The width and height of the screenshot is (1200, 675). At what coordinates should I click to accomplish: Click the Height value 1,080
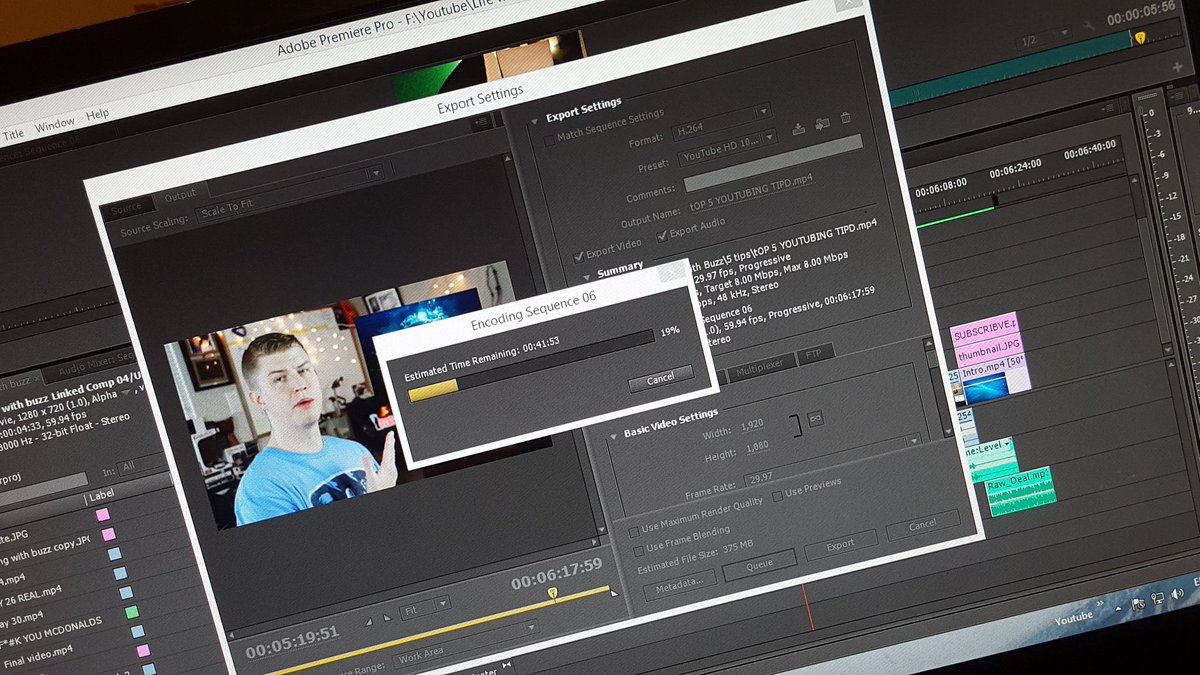click(x=757, y=447)
